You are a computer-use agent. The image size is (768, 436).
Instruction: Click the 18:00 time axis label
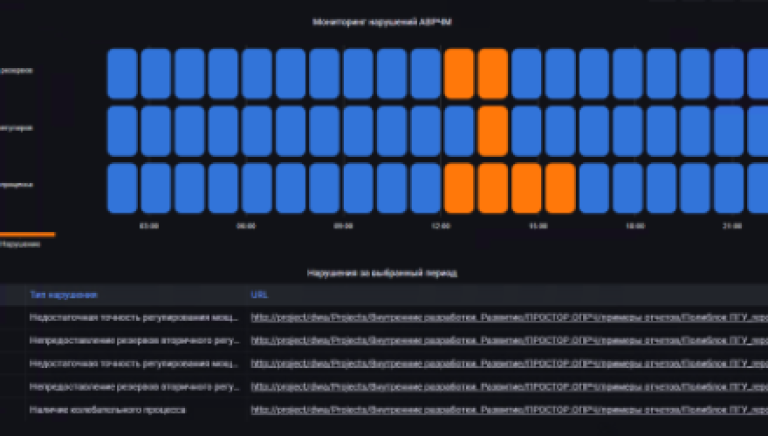pos(635,227)
